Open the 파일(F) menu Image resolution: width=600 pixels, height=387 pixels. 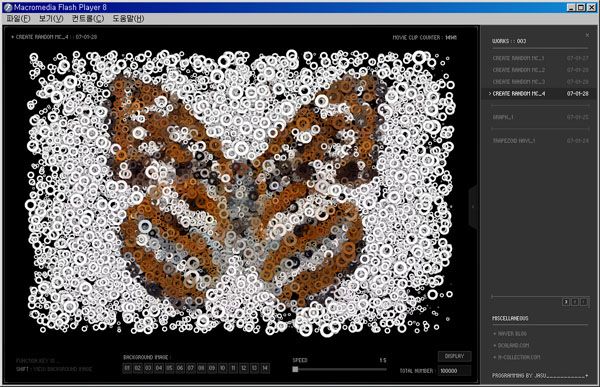coord(18,18)
